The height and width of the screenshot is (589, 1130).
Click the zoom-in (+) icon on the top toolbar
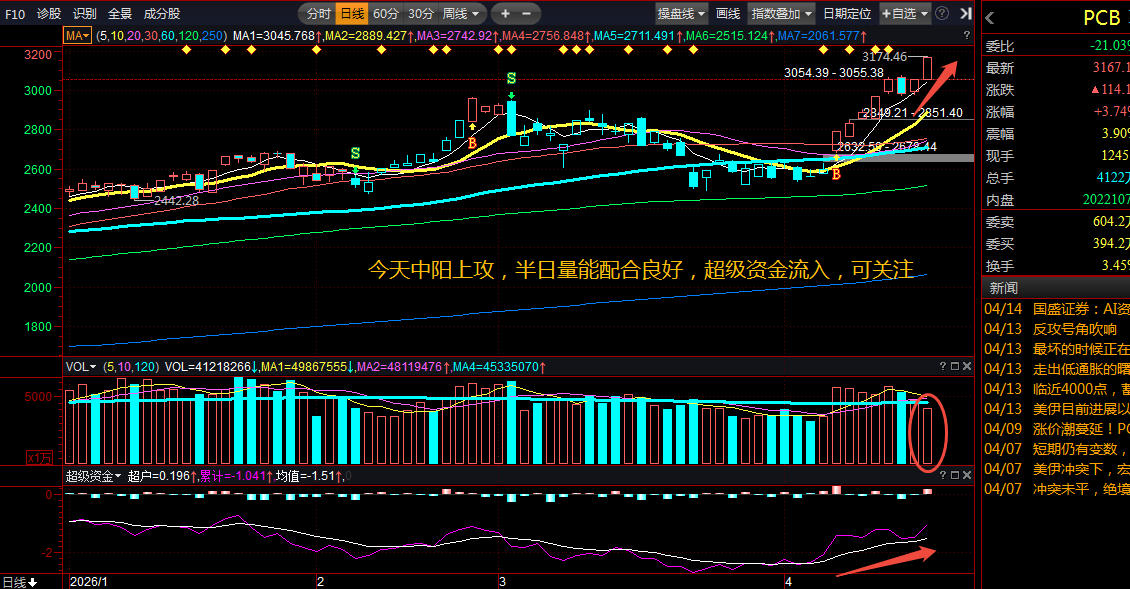[505, 13]
